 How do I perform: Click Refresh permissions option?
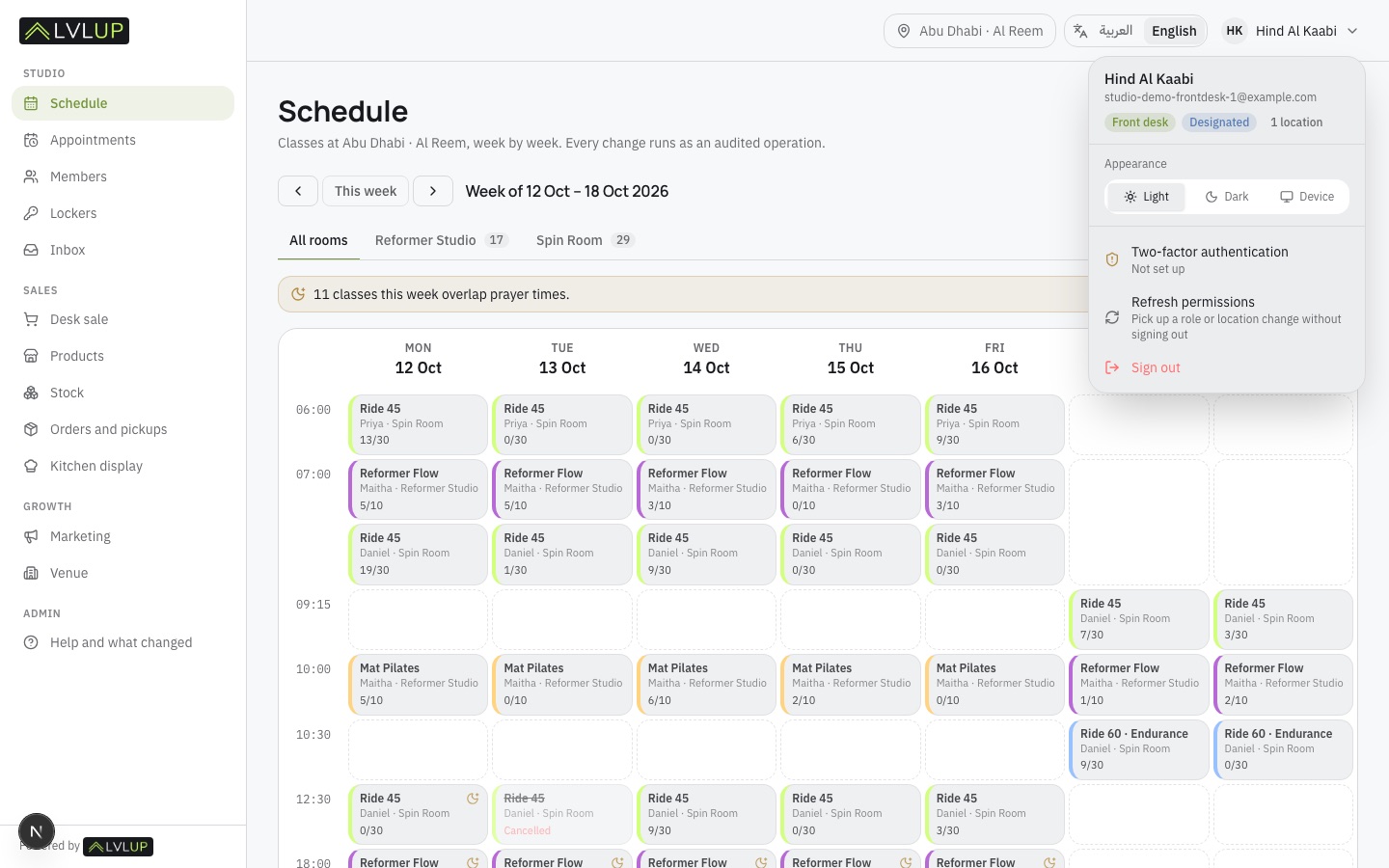1226,317
